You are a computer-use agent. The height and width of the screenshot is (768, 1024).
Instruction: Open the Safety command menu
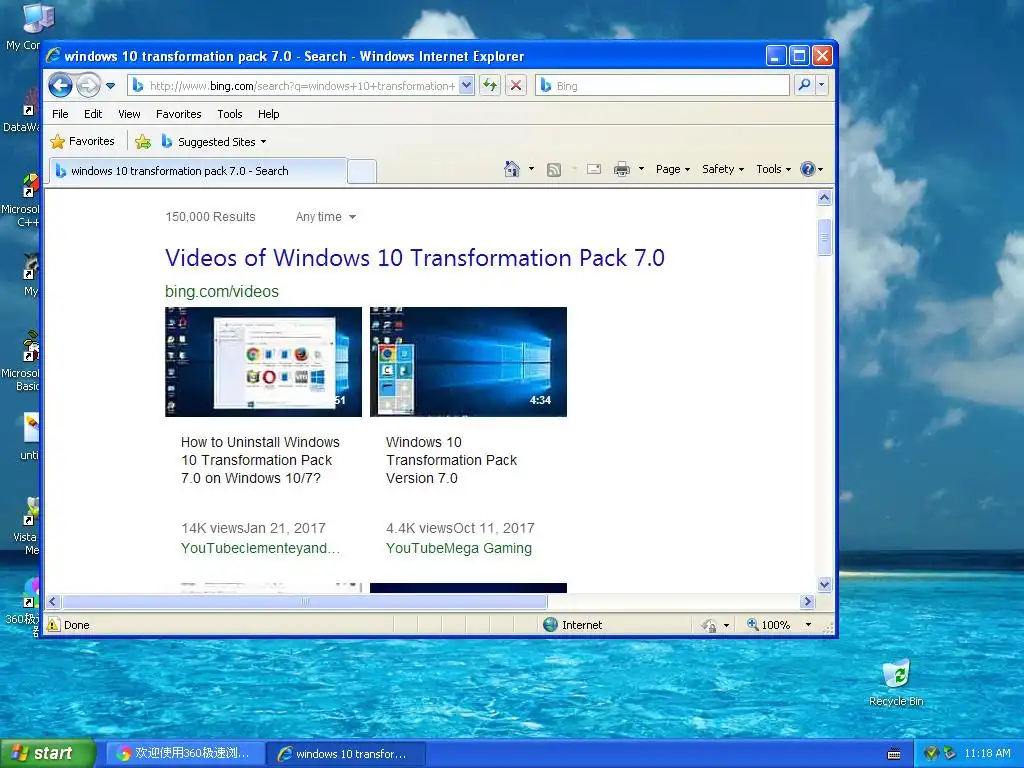click(x=723, y=169)
